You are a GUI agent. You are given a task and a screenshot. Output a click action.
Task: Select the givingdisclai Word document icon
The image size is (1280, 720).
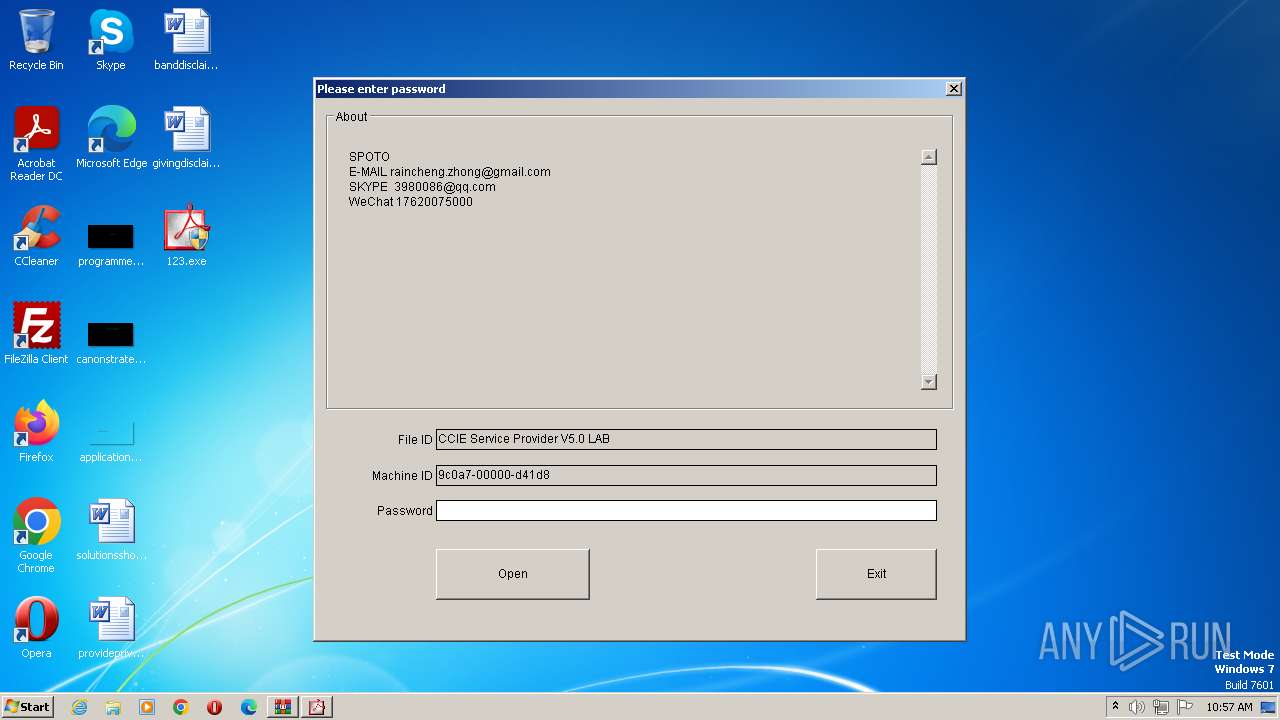tap(186, 138)
